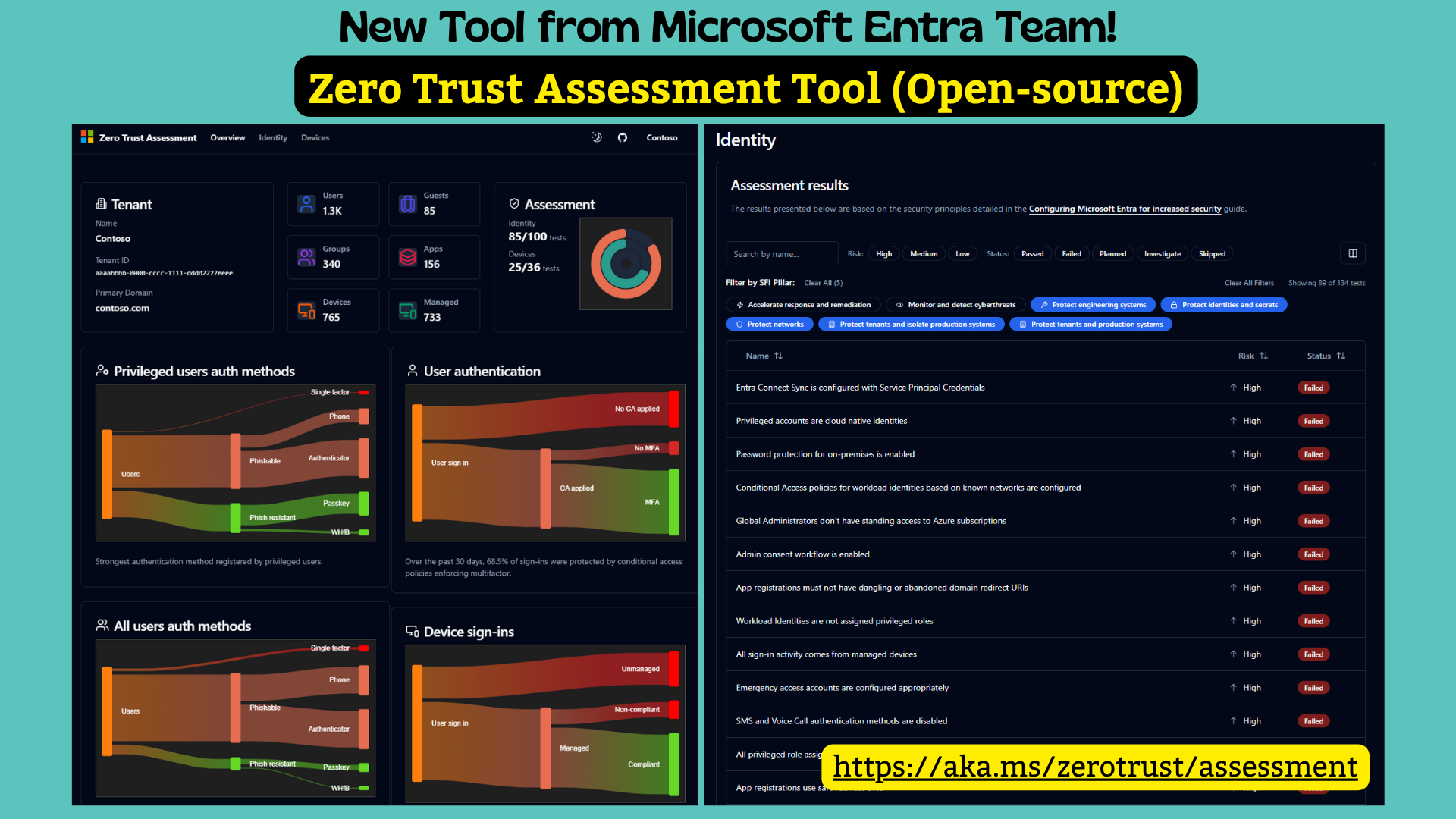The width and height of the screenshot is (1456, 819).
Task: Toggle Protect tenants and isolate production systems
Action: point(912,325)
